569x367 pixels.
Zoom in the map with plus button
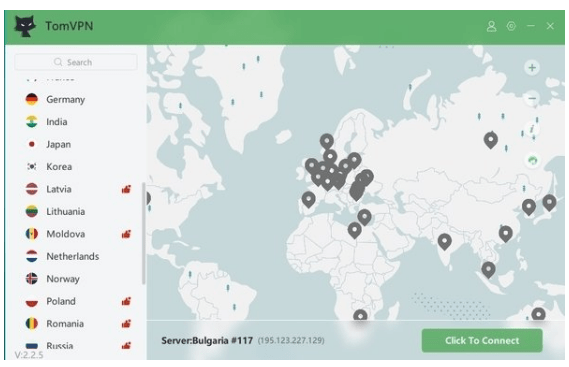click(x=532, y=68)
